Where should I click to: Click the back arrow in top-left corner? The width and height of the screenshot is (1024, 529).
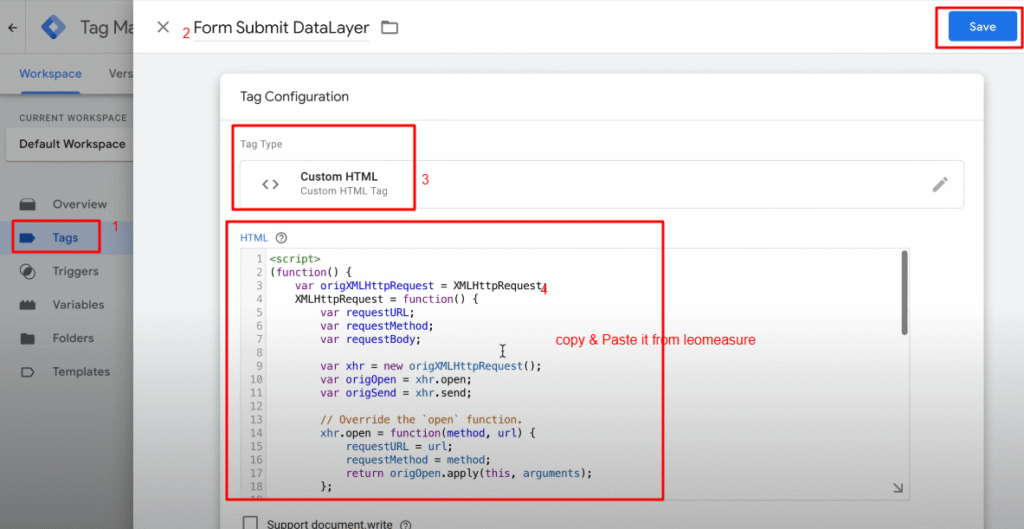point(13,27)
